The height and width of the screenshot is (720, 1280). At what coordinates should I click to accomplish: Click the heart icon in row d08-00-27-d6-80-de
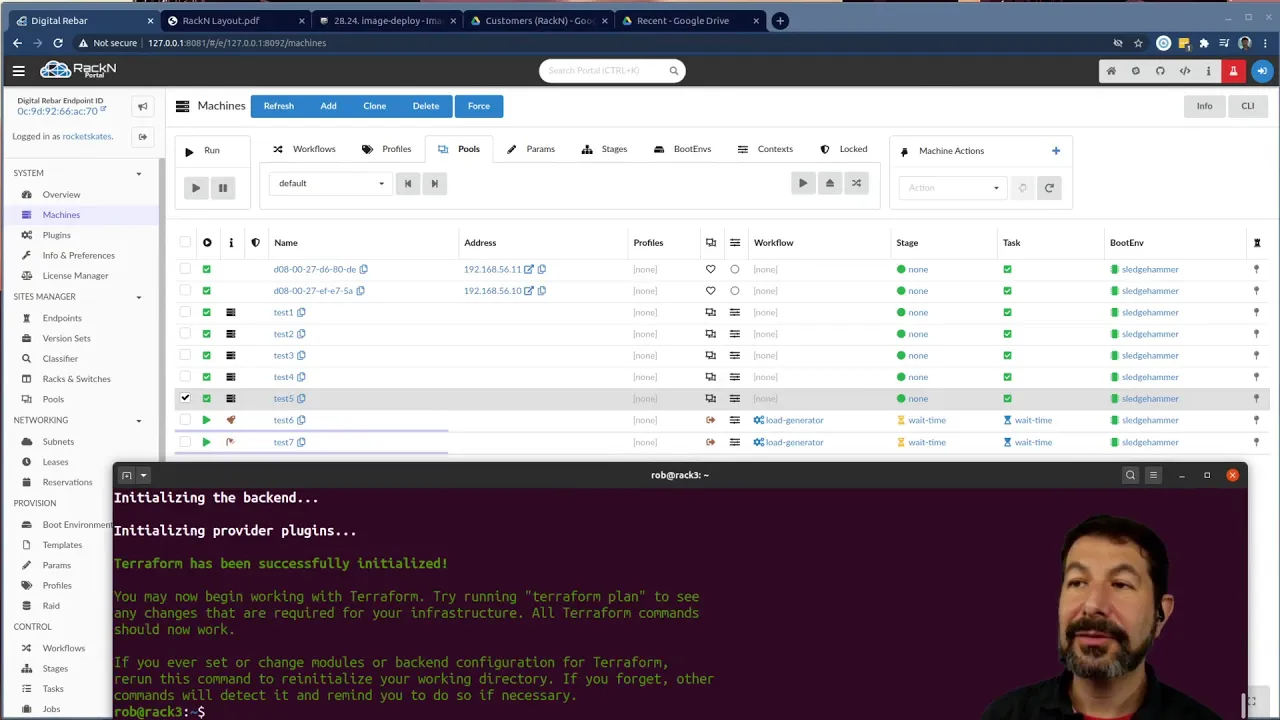tap(711, 270)
